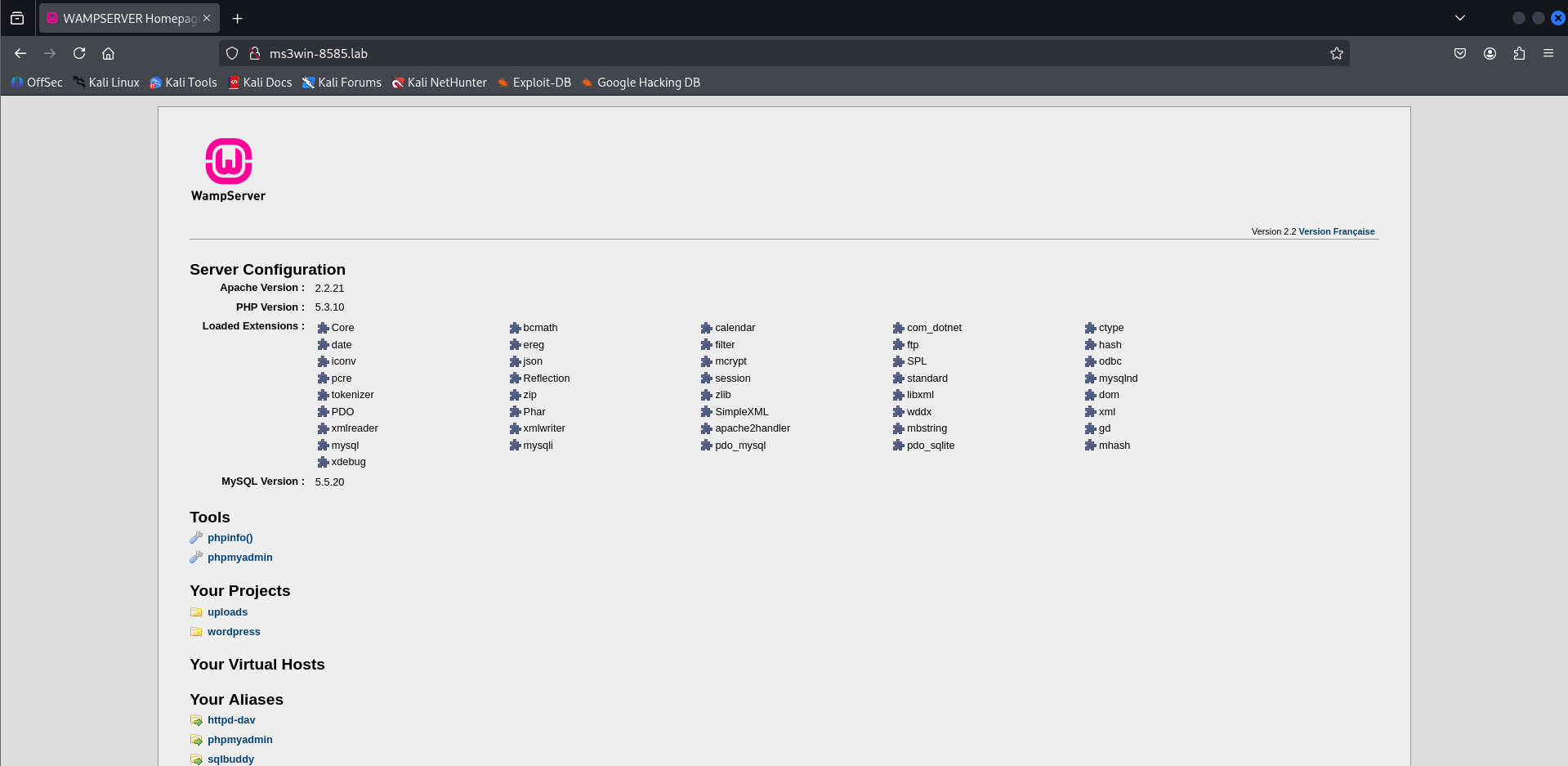Click the SimpleXML extension text

coord(742,412)
